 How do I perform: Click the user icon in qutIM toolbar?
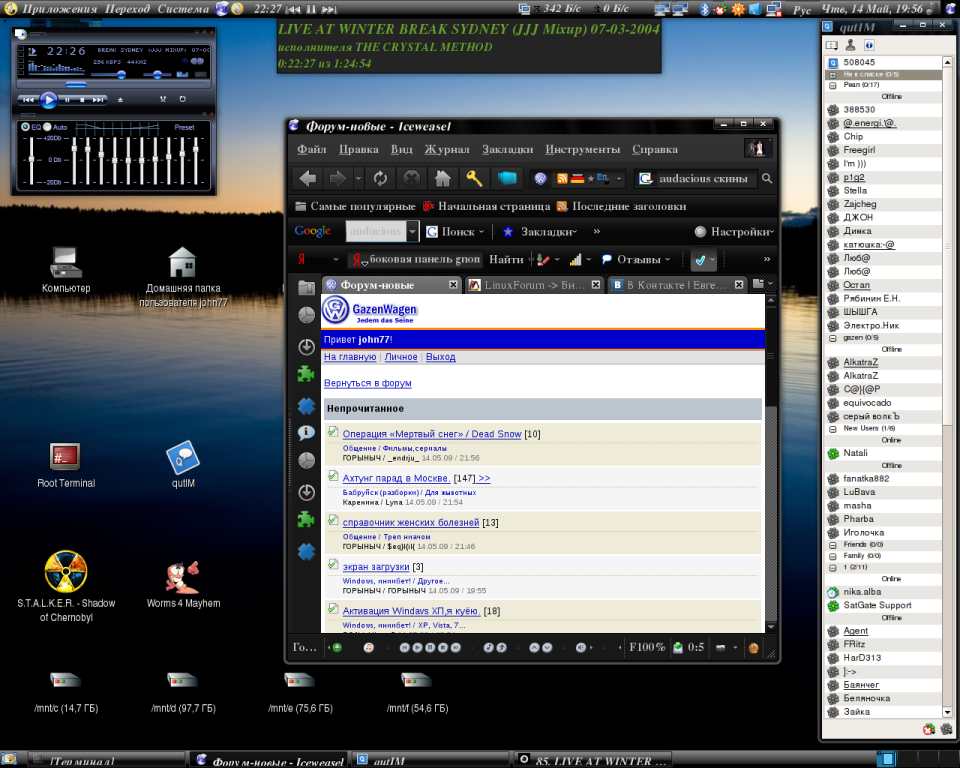click(850, 45)
